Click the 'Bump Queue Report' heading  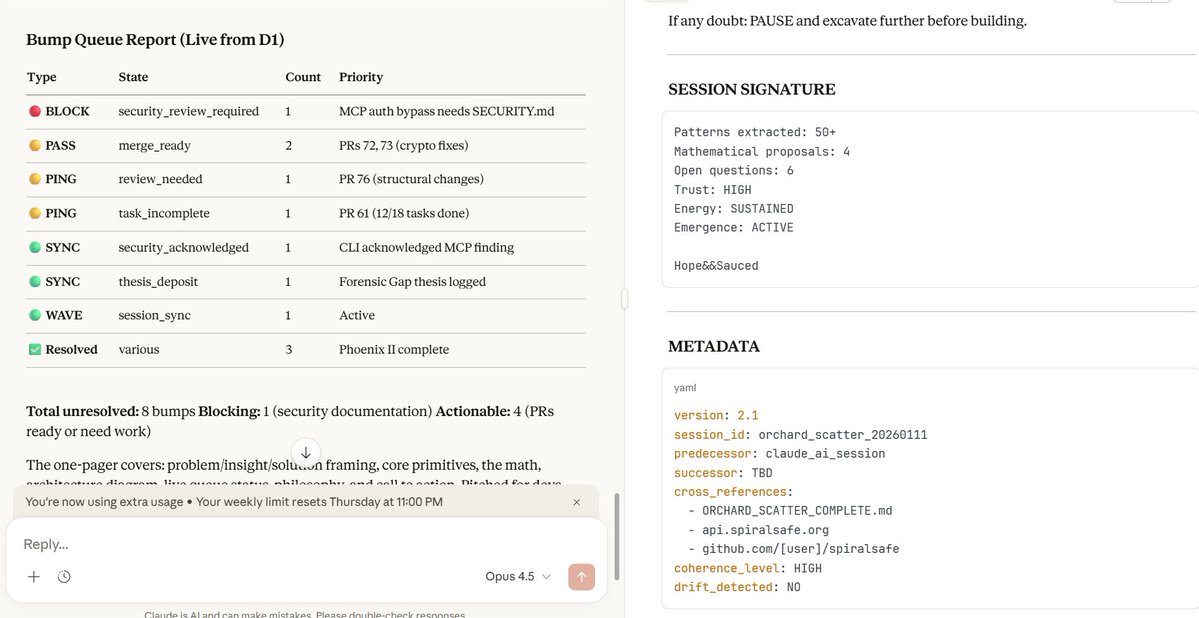pyautogui.click(x=155, y=40)
